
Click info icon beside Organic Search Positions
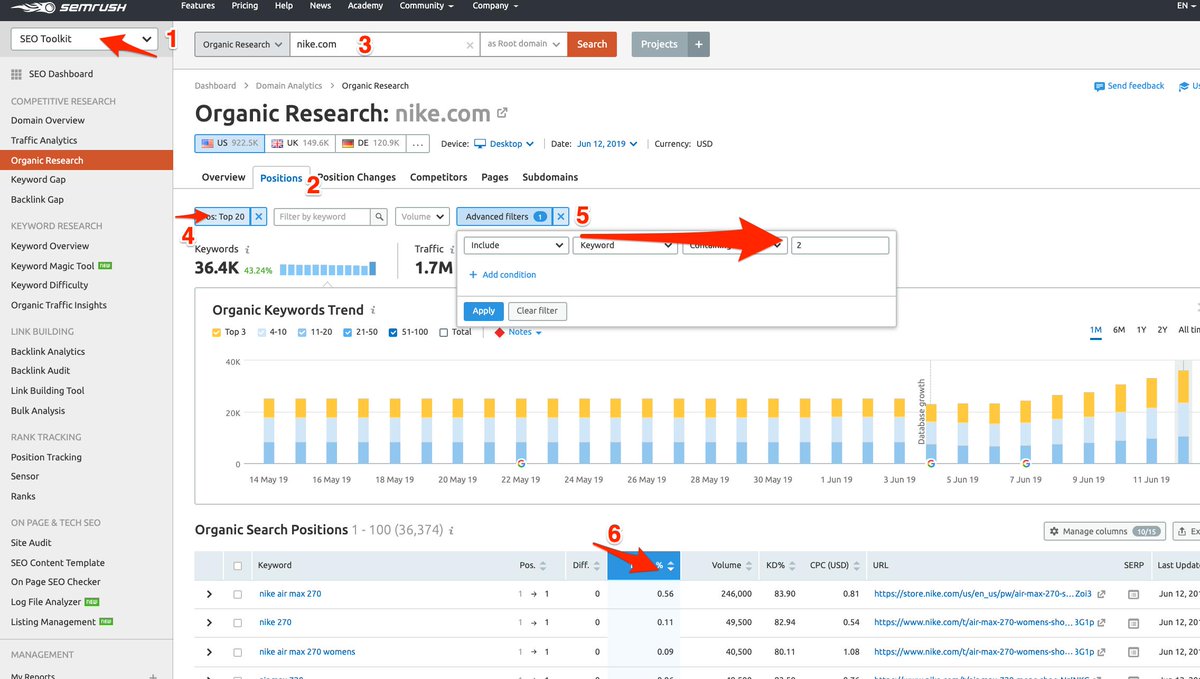(452, 530)
